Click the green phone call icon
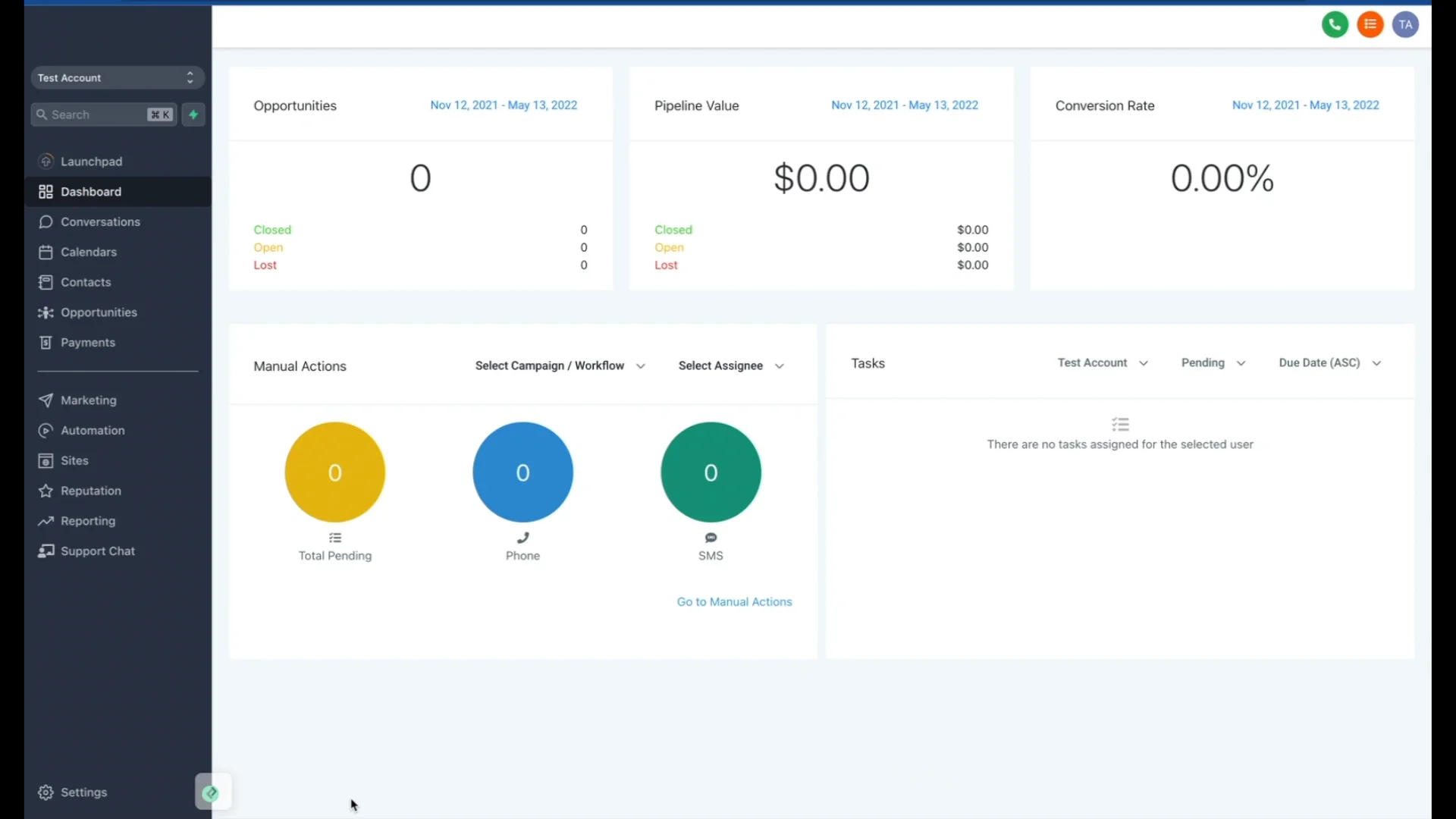Screen dimensions: 1456x819 (1335, 25)
